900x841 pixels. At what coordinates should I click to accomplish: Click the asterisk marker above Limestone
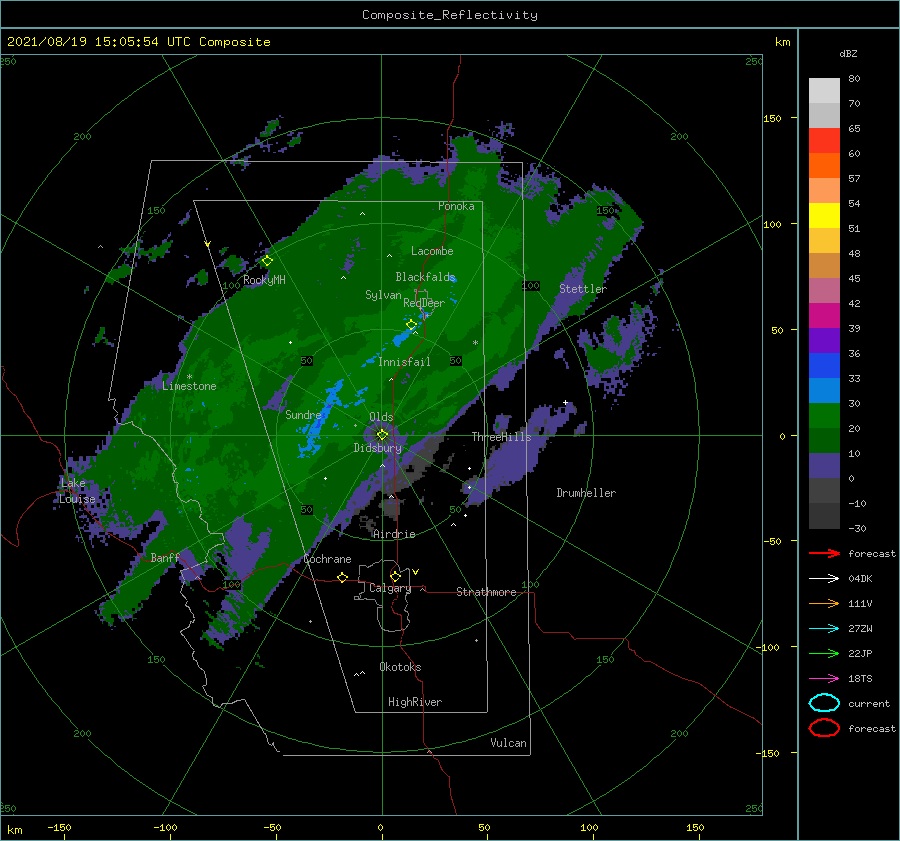coord(189,377)
